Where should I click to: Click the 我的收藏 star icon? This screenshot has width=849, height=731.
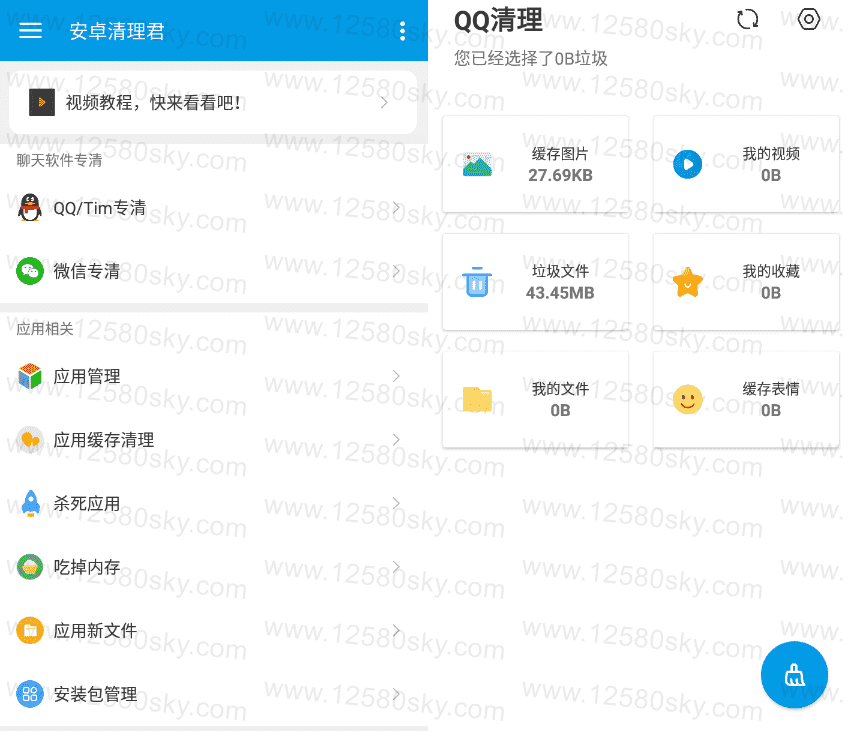tap(688, 282)
